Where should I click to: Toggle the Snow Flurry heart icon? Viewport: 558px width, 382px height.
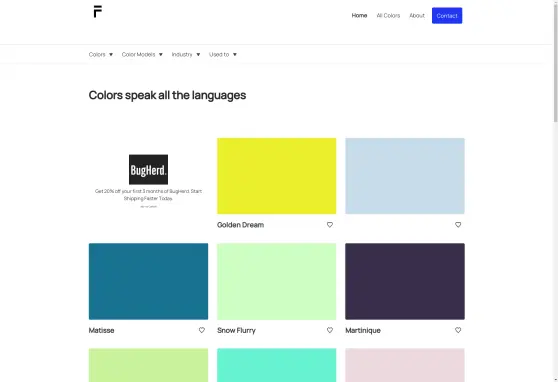[x=330, y=330]
